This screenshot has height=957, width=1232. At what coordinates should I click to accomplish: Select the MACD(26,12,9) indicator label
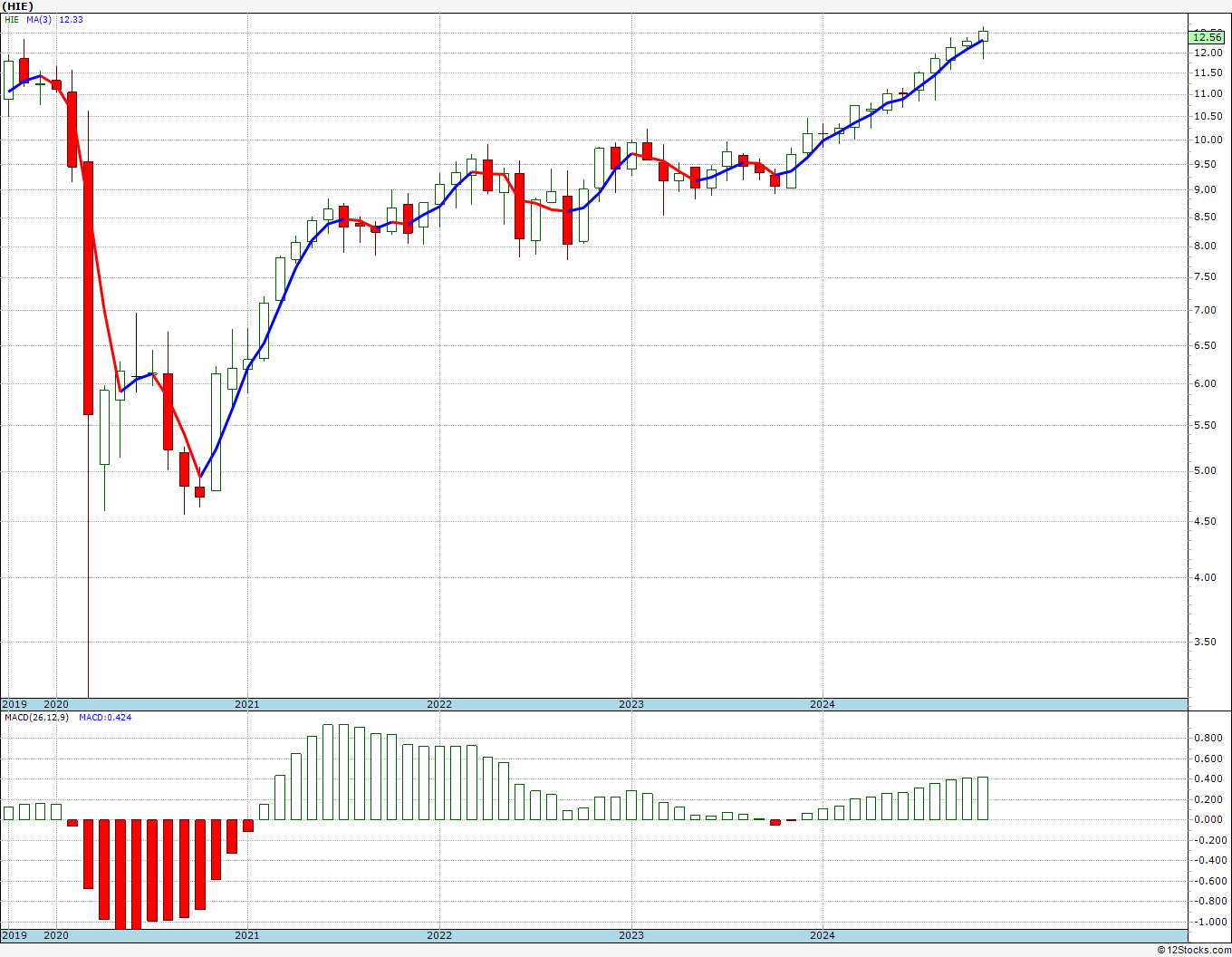(36, 718)
